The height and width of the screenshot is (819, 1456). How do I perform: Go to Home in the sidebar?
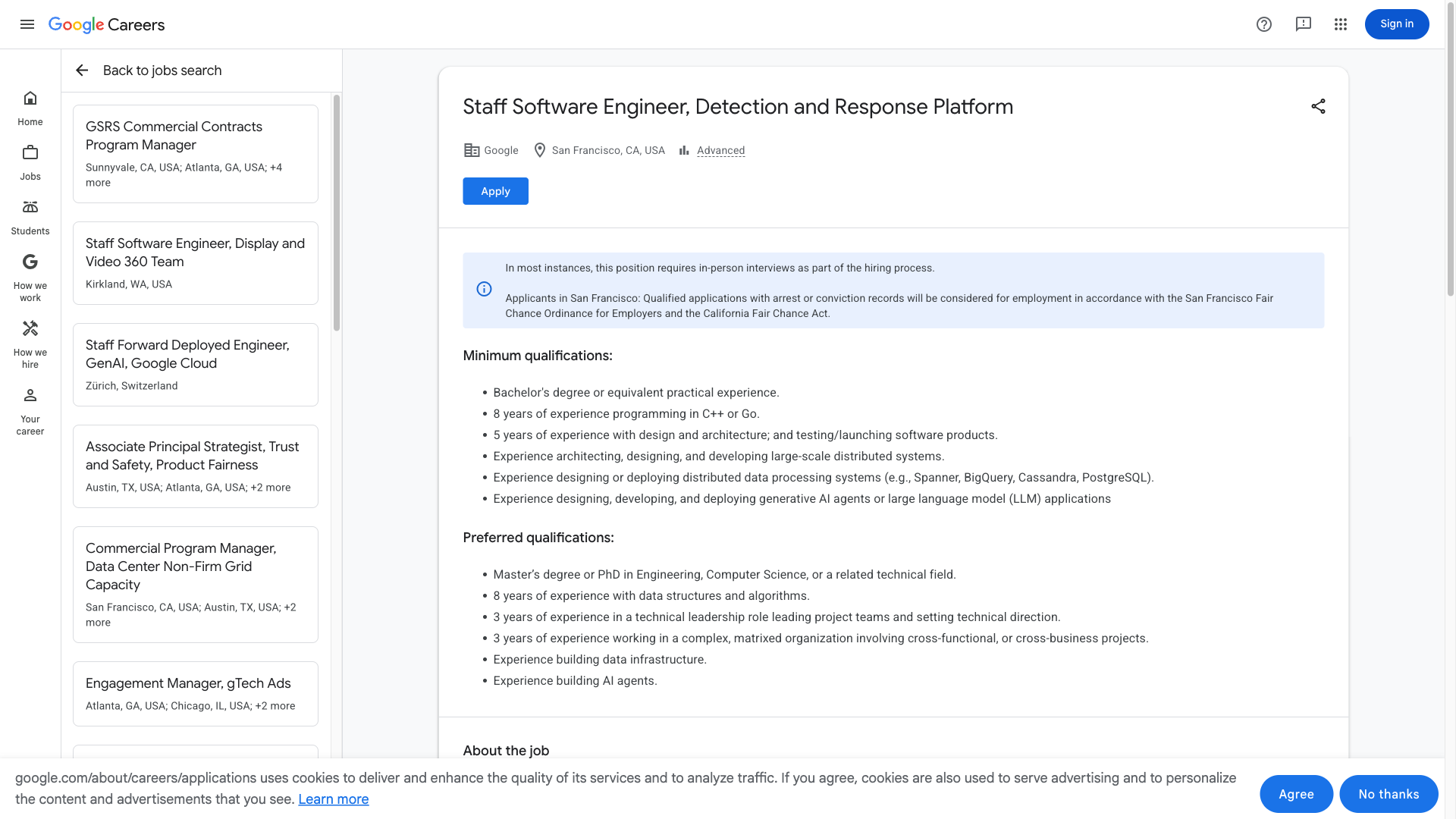coord(30,108)
